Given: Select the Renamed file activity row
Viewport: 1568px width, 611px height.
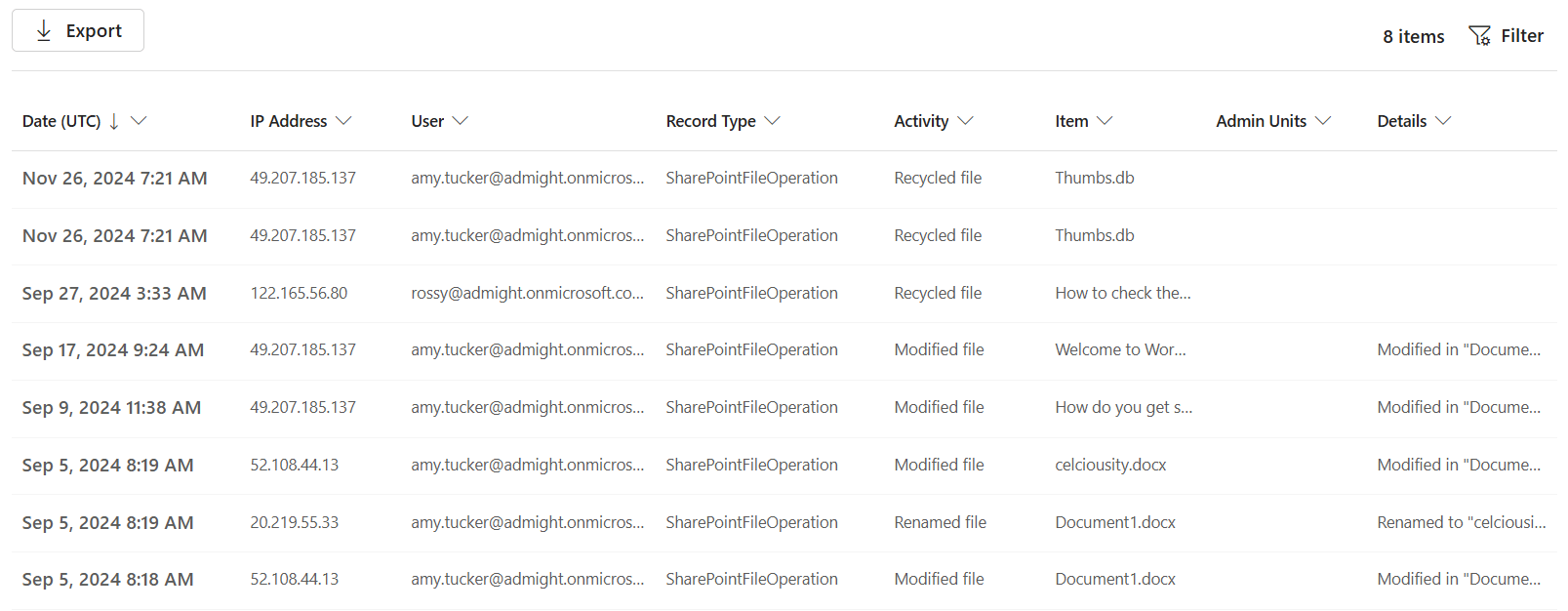Looking at the screenshot, I should 940,523.
